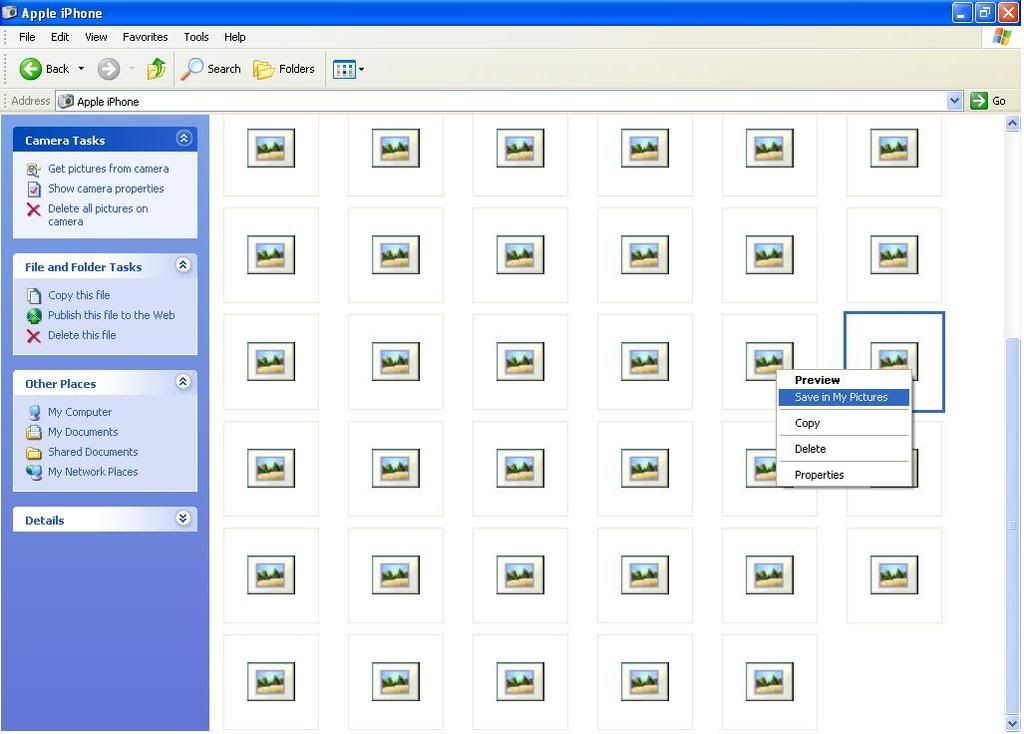The image size is (1024, 734).
Task: Collapse the File and Folder Tasks panel
Action: (x=183, y=266)
